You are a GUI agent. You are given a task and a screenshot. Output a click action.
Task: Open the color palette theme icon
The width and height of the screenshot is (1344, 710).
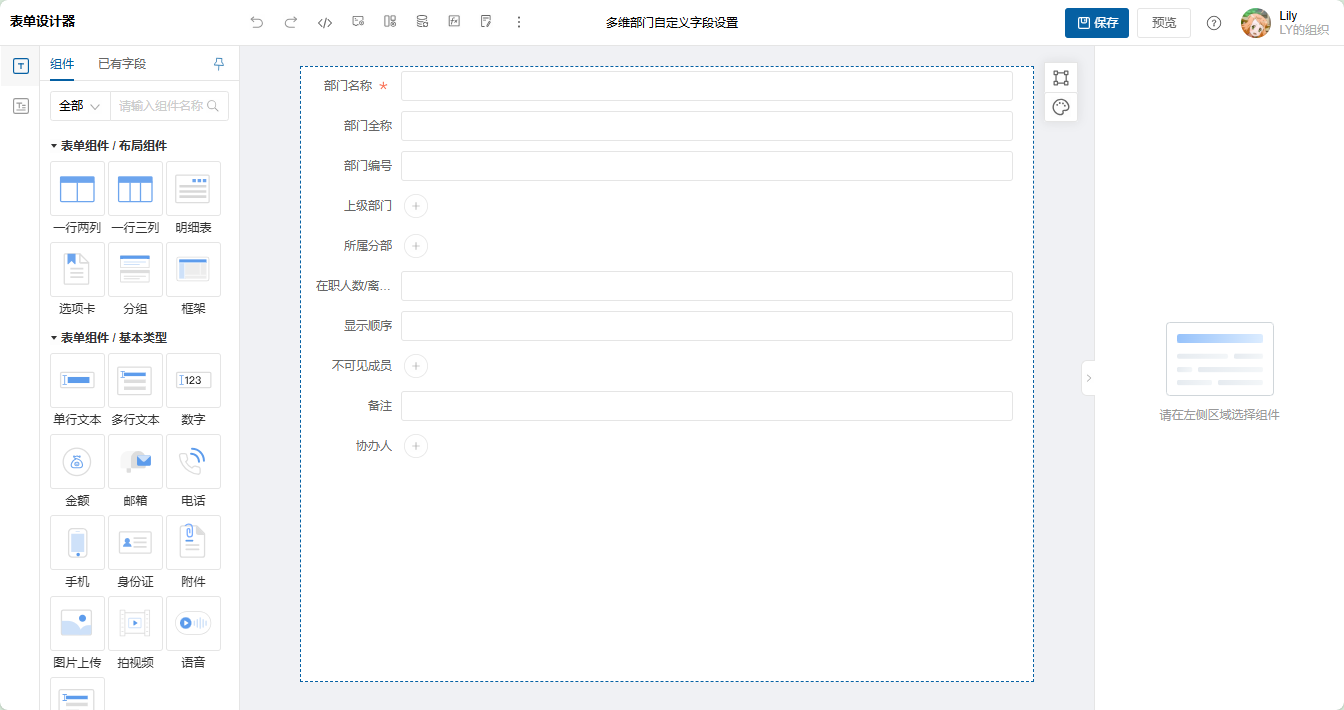1061,107
